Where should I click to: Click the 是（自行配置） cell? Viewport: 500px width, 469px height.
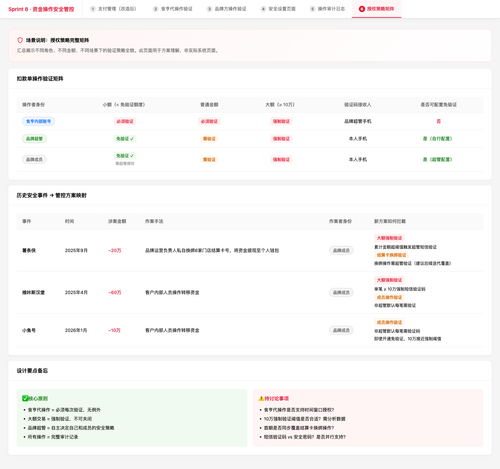(438, 139)
